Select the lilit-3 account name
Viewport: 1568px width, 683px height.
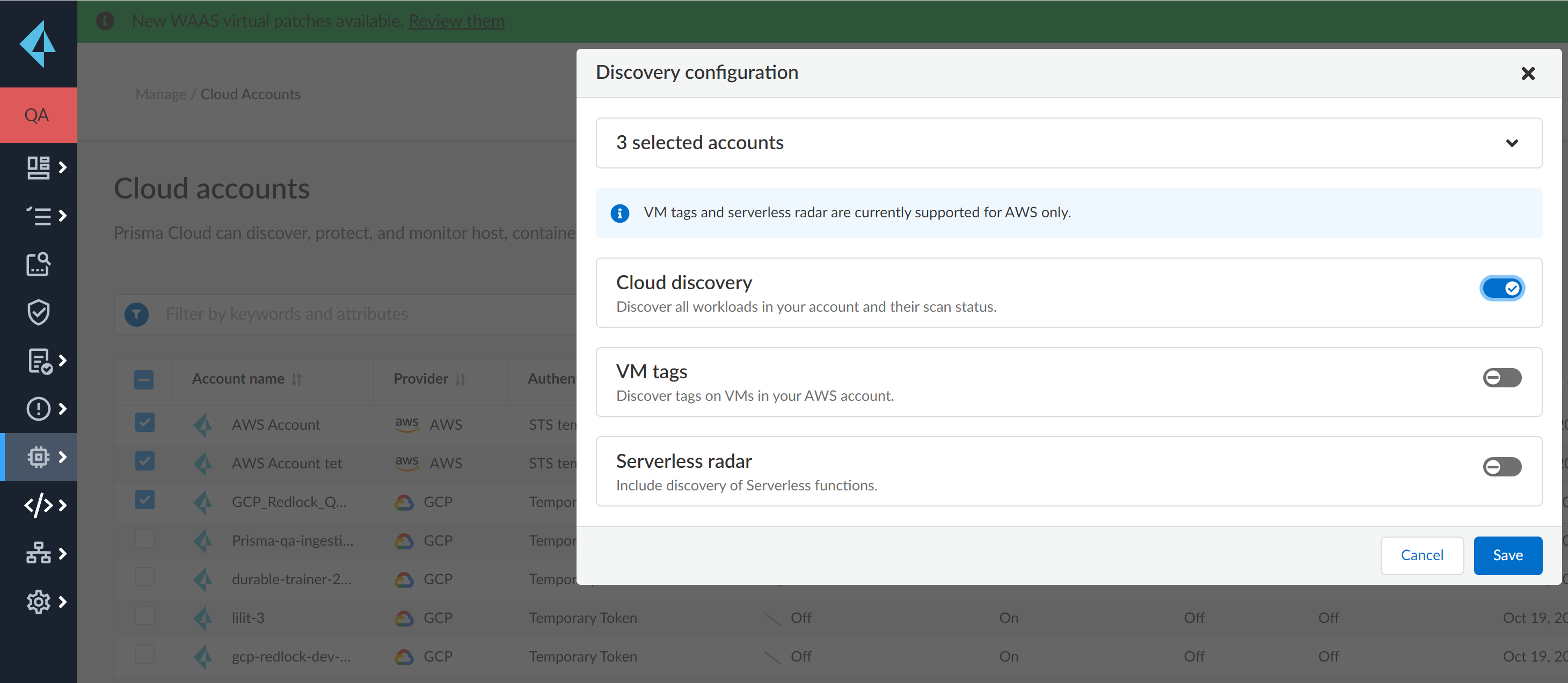[248, 619]
